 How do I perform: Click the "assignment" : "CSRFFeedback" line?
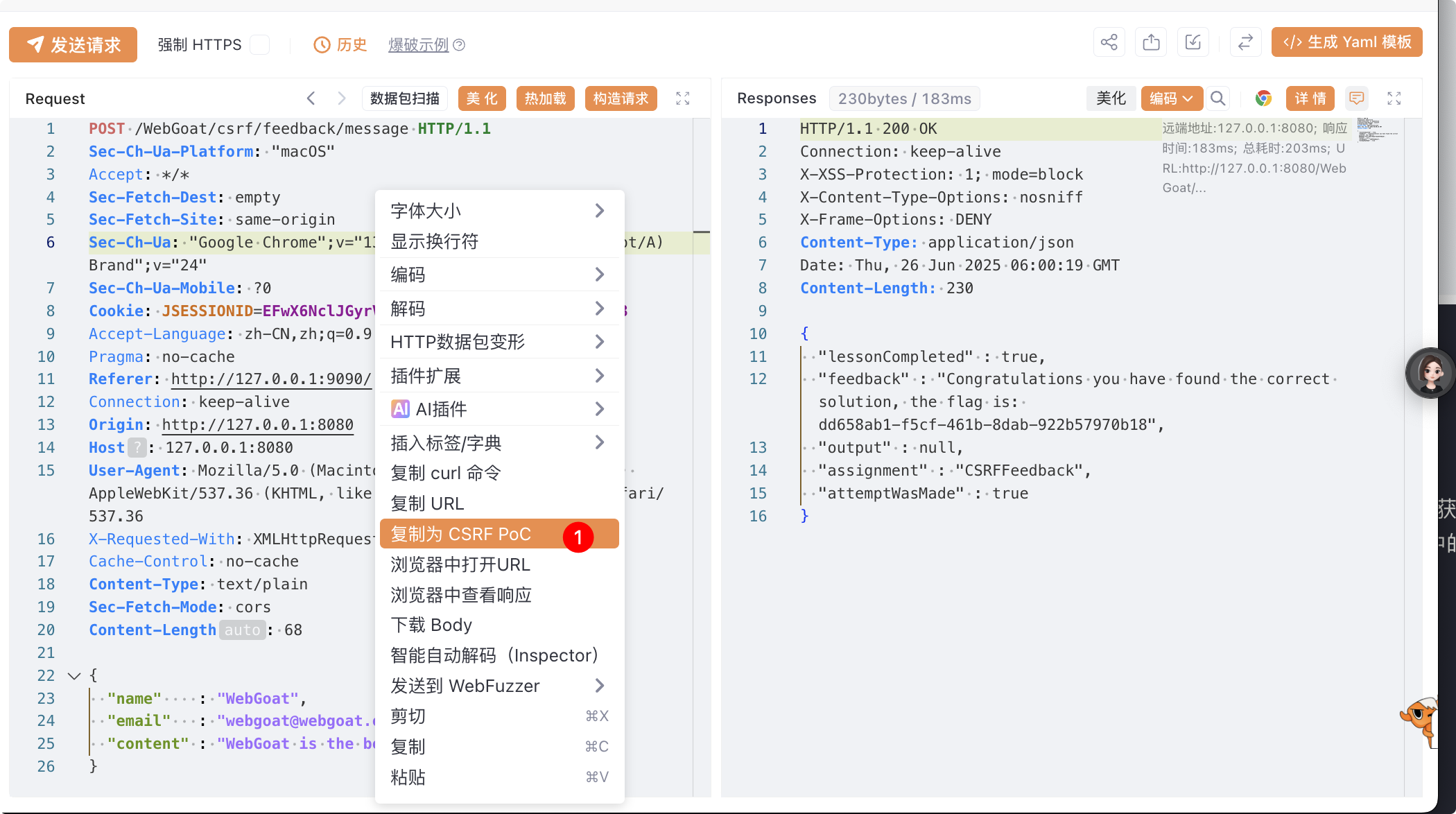(954, 470)
